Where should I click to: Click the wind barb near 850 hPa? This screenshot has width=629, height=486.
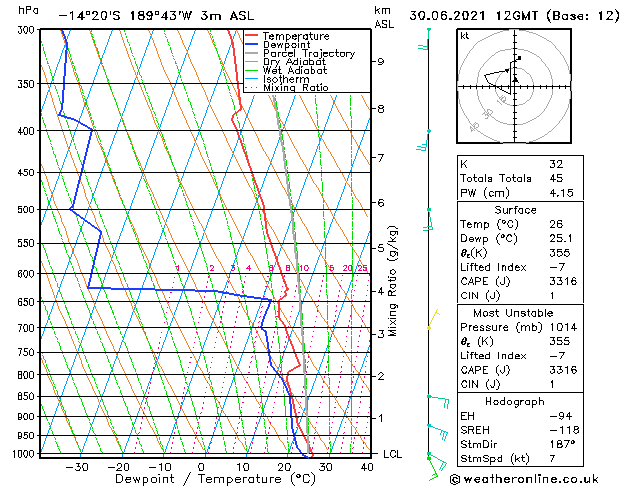coord(438,401)
